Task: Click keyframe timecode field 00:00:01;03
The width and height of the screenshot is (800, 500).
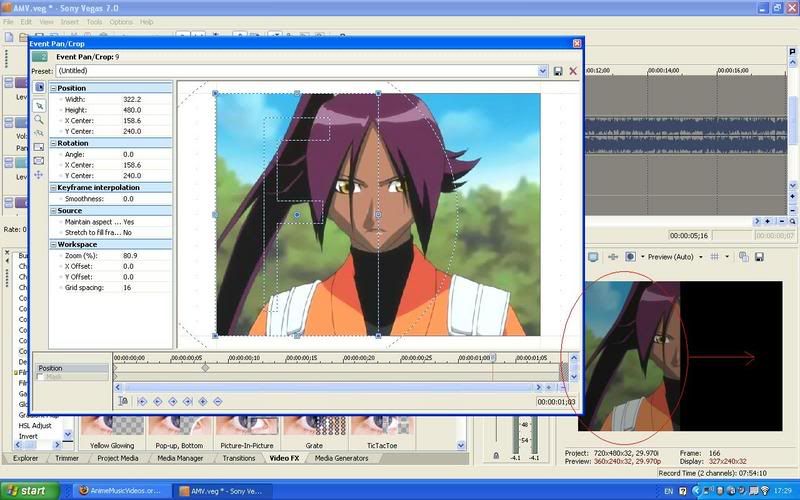Action: click(556, 402)
